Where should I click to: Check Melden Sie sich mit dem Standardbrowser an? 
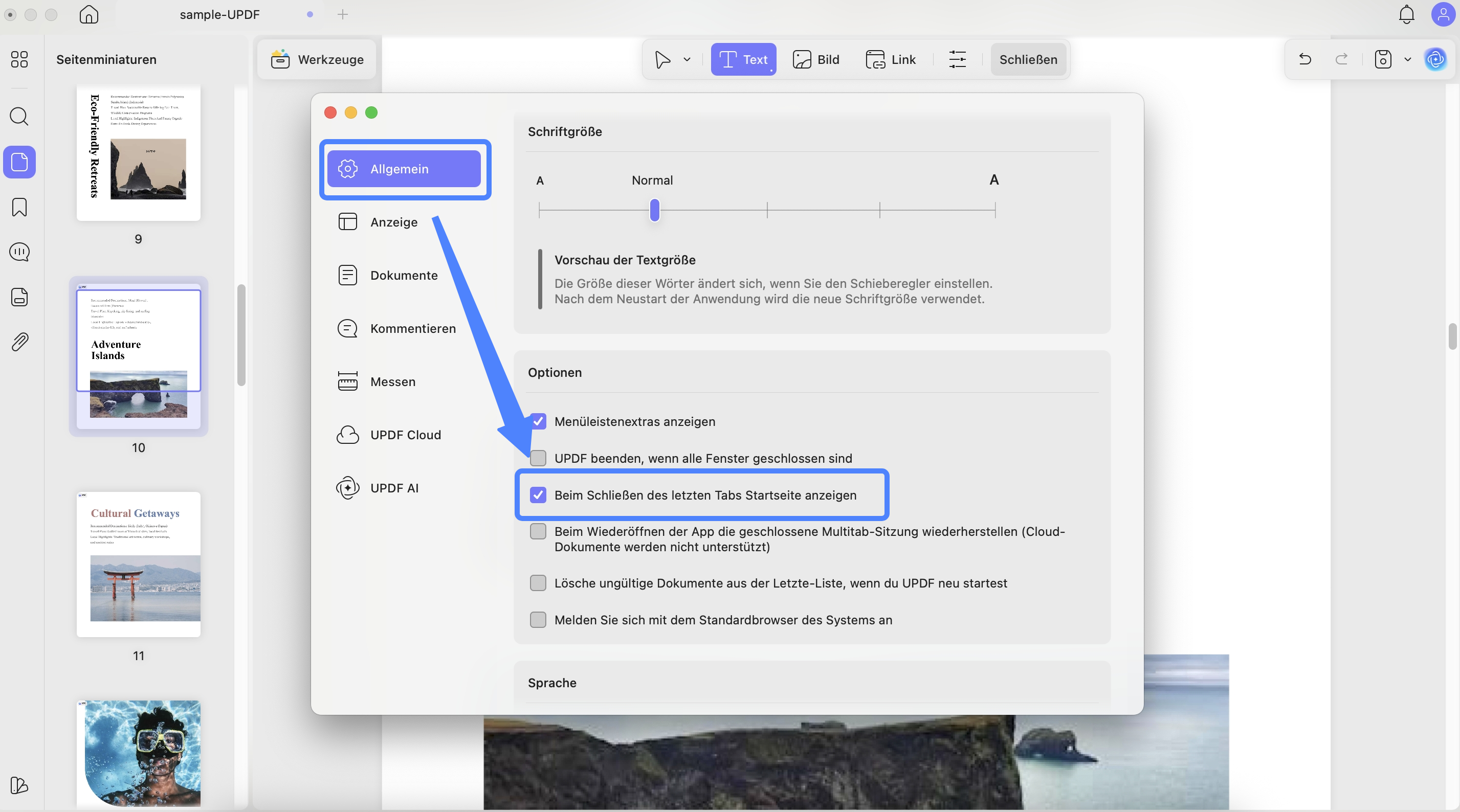point(538,619)
